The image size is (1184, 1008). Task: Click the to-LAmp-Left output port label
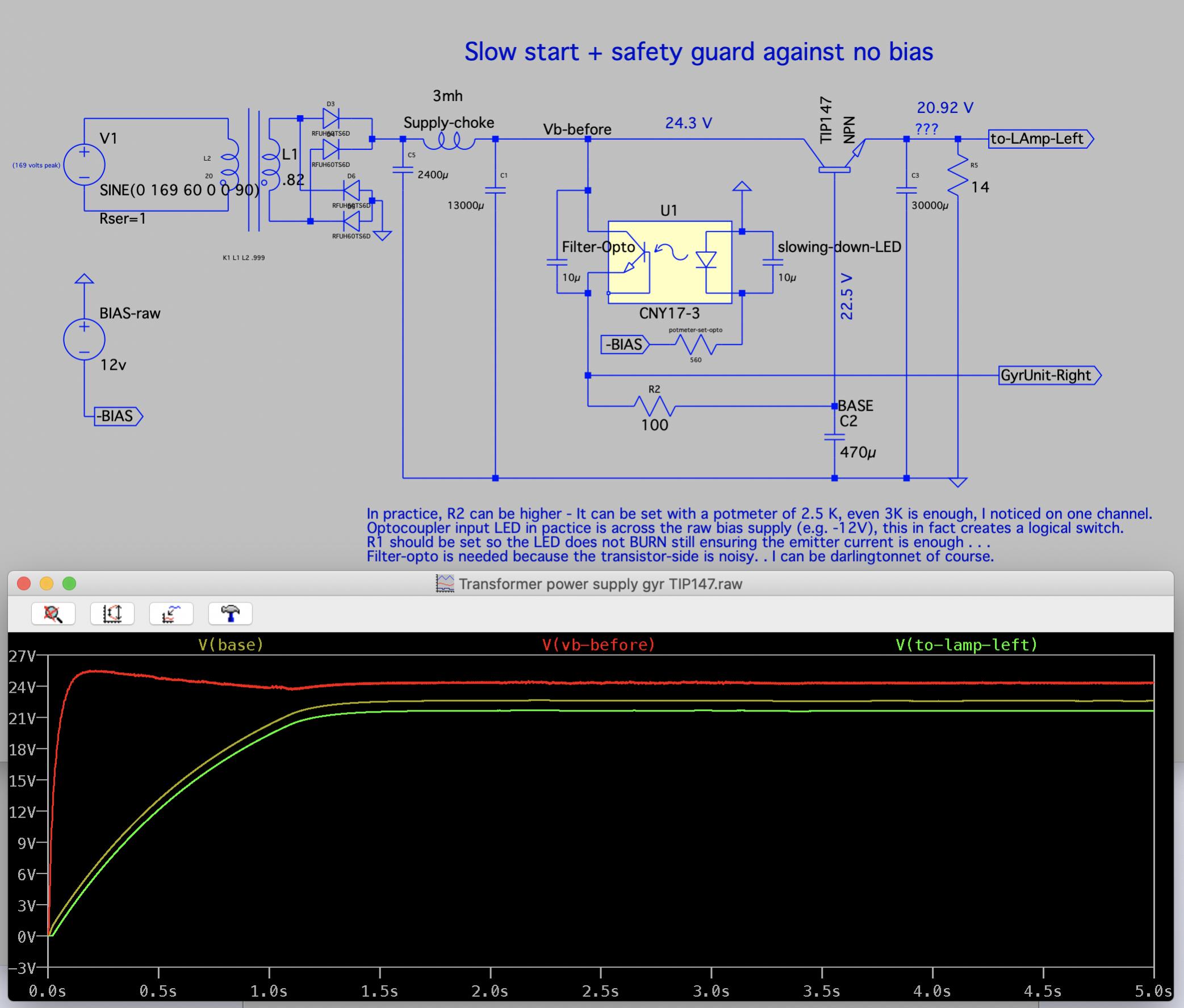[1040, 139]
